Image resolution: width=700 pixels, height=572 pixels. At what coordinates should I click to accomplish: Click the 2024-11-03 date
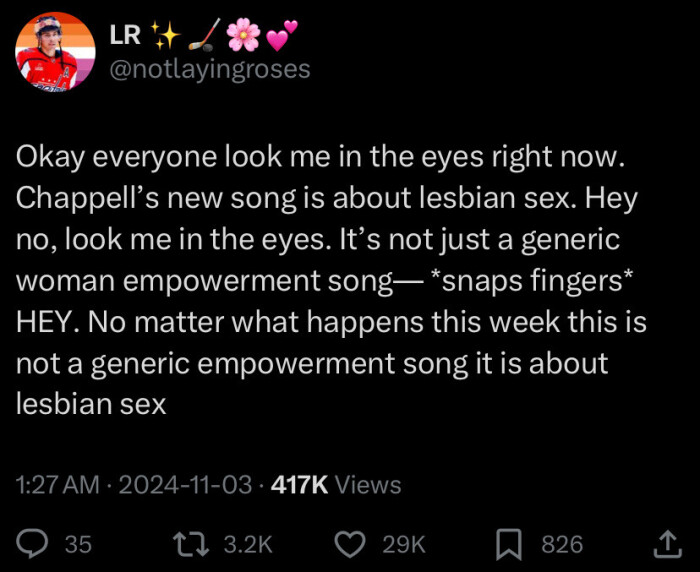pos(185,485)
